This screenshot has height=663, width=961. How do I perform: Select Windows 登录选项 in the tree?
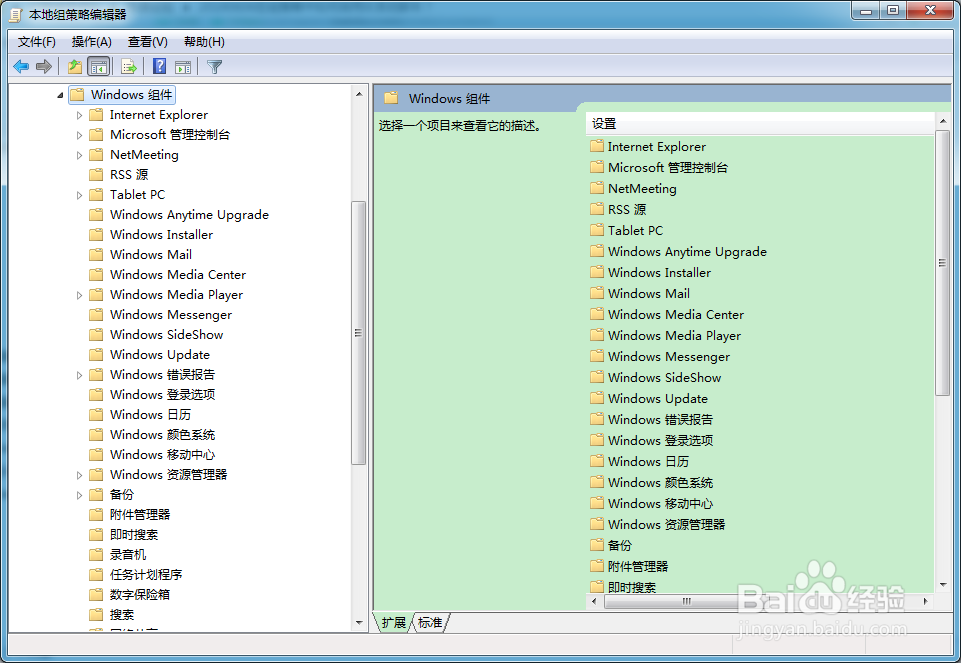click(162, 395)
